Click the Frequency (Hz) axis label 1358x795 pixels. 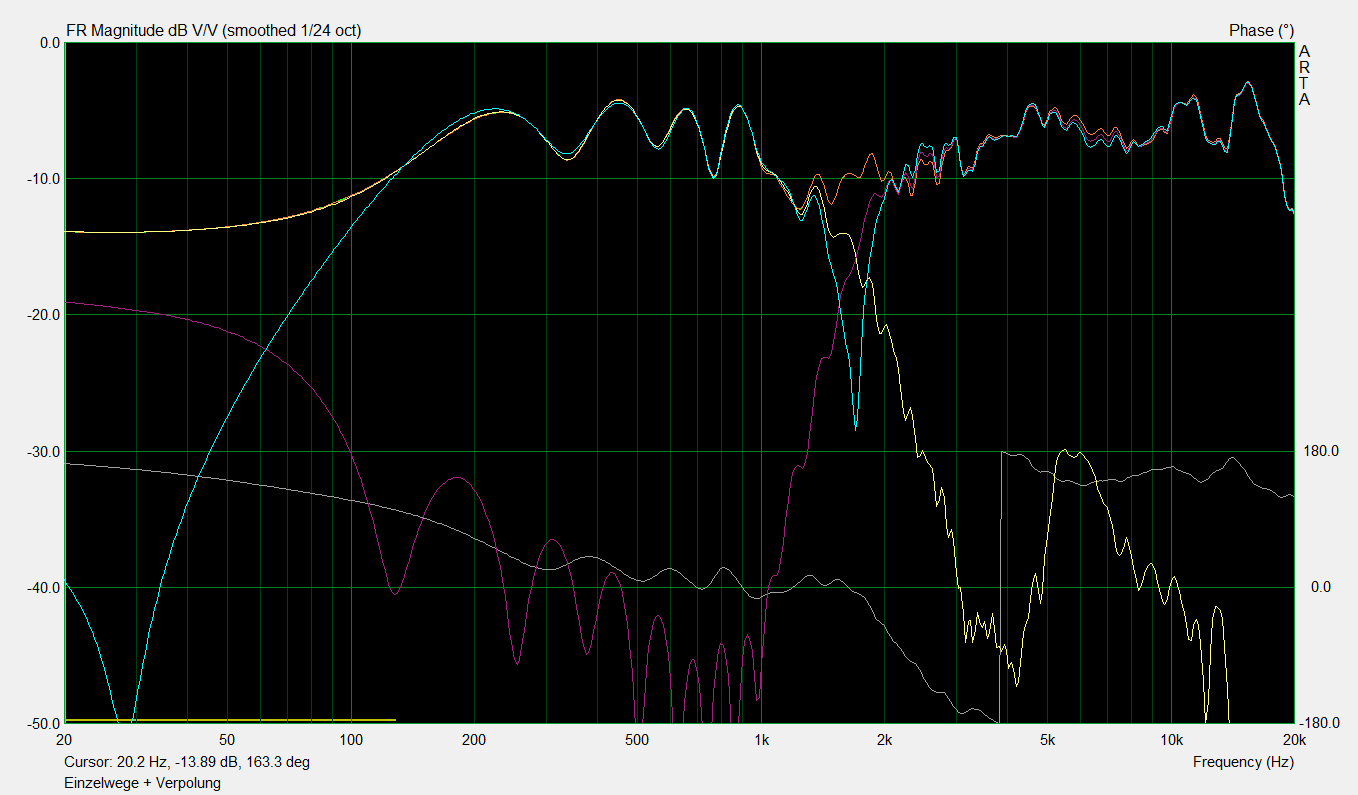pos(1243,762)
